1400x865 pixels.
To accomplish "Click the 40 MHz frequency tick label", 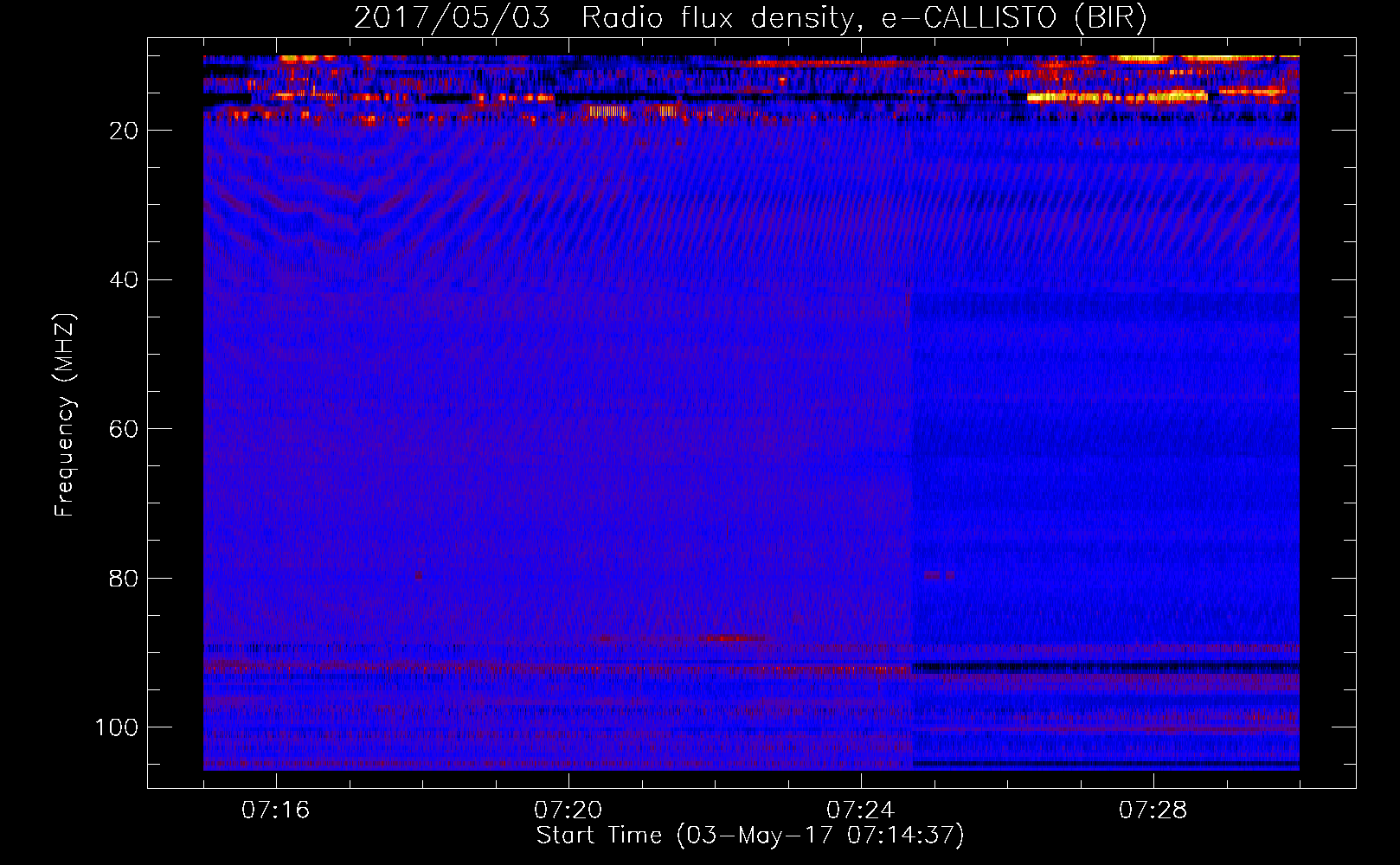I will point(125,280).
